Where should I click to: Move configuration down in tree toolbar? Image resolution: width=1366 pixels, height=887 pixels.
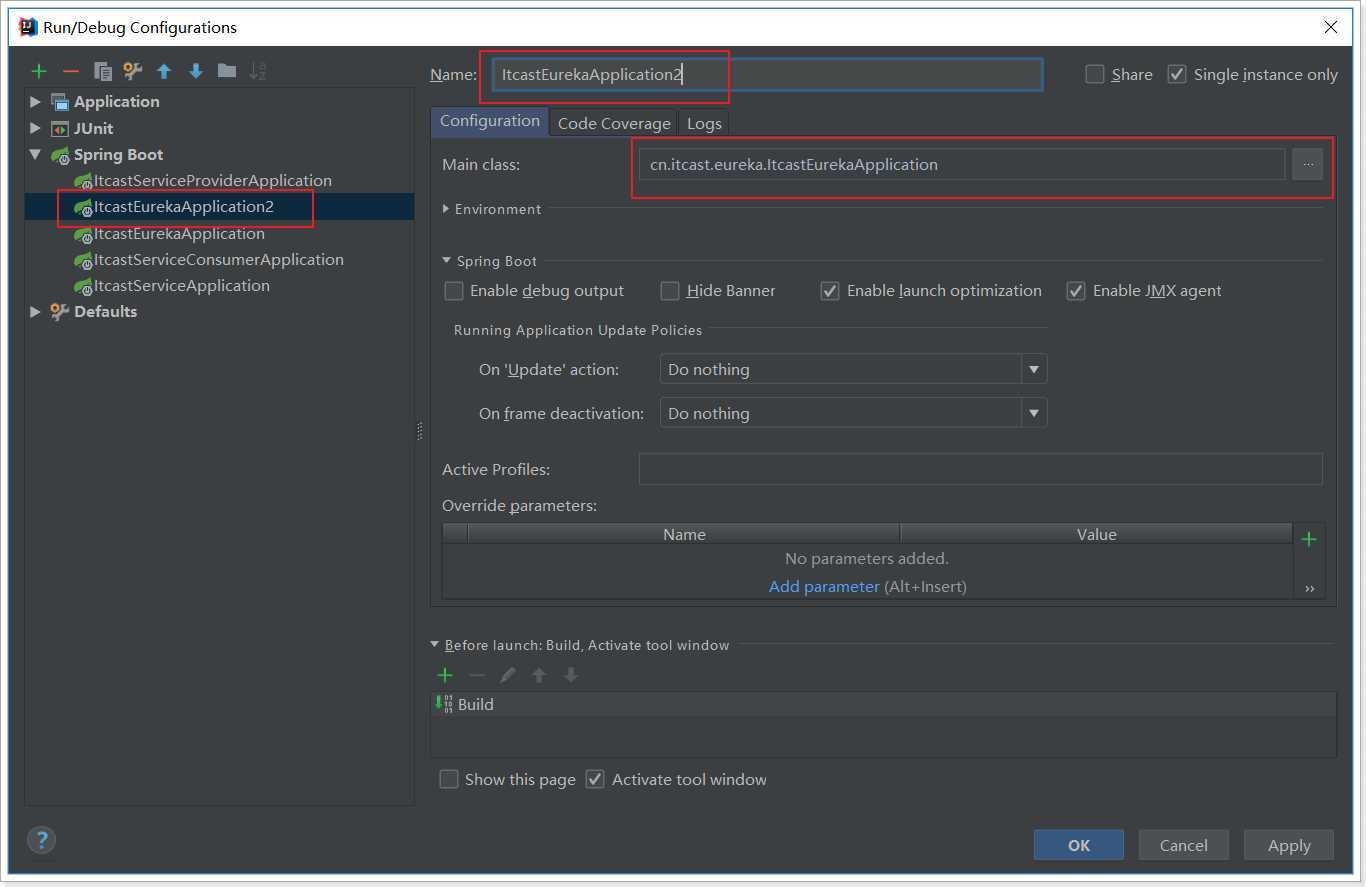point(196,71)
